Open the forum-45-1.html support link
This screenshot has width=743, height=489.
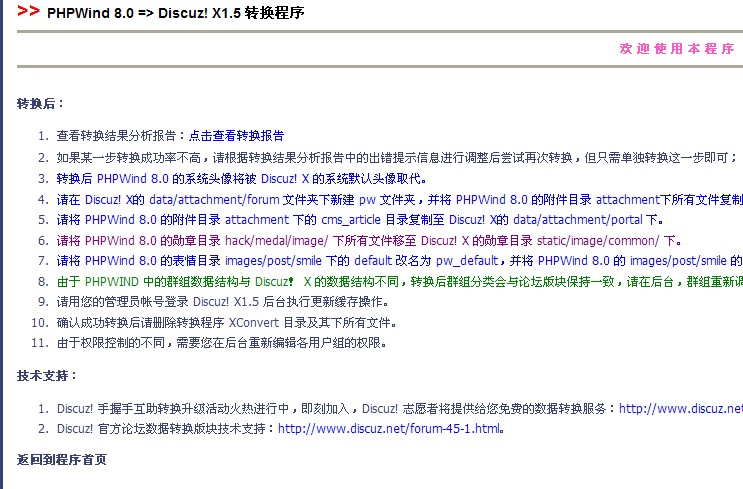pyautogui.click(x=390, y=429)
